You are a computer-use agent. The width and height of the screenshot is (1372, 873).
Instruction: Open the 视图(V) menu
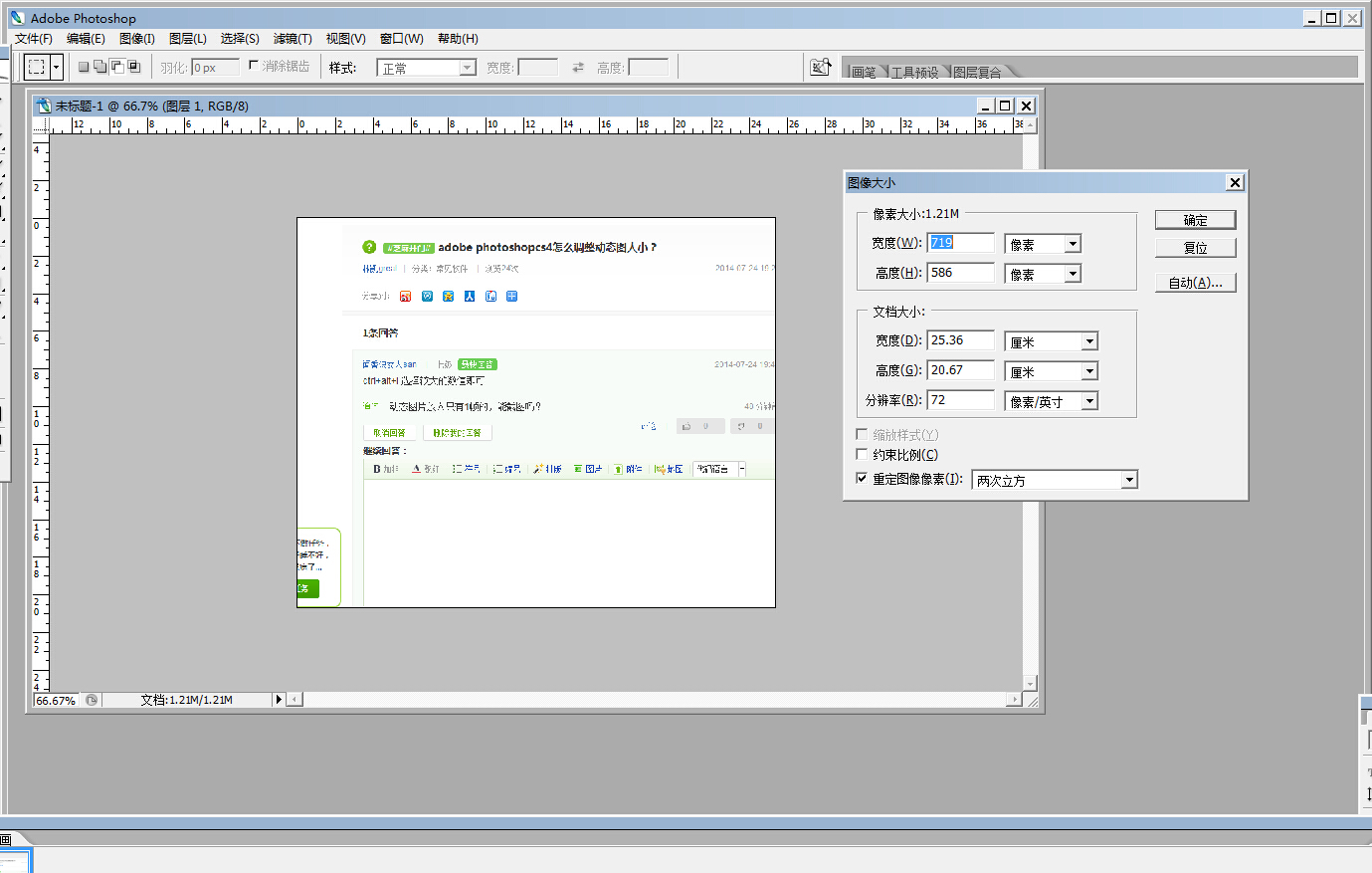[x=346, y=39]
